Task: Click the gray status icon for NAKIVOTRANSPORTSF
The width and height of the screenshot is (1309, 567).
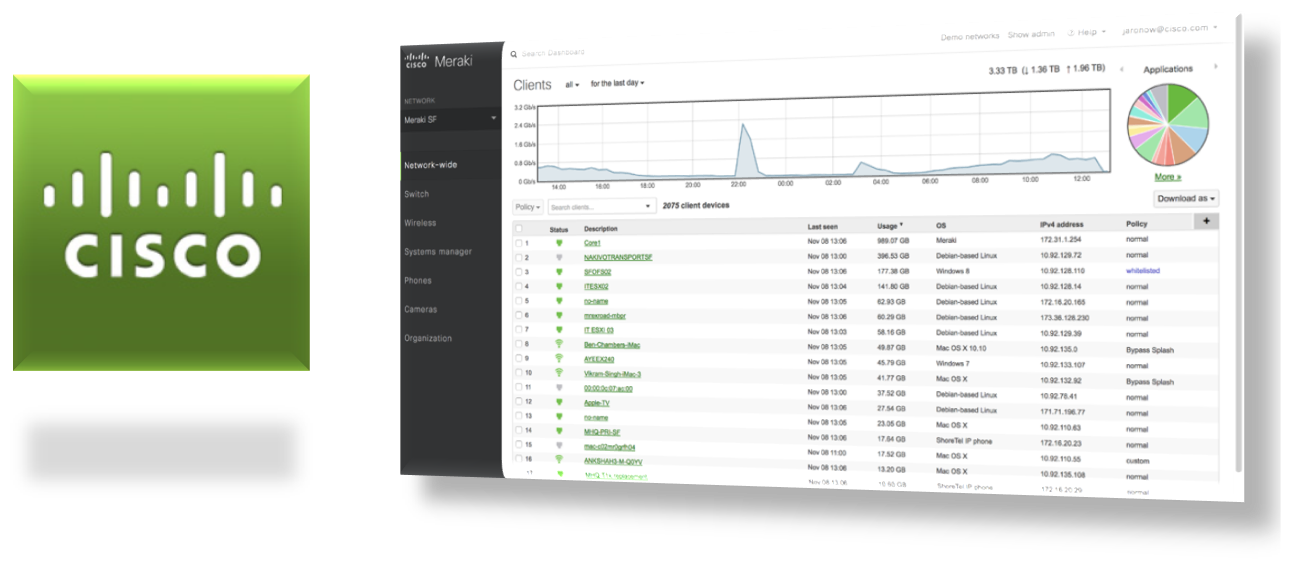Action: point(560,258)
